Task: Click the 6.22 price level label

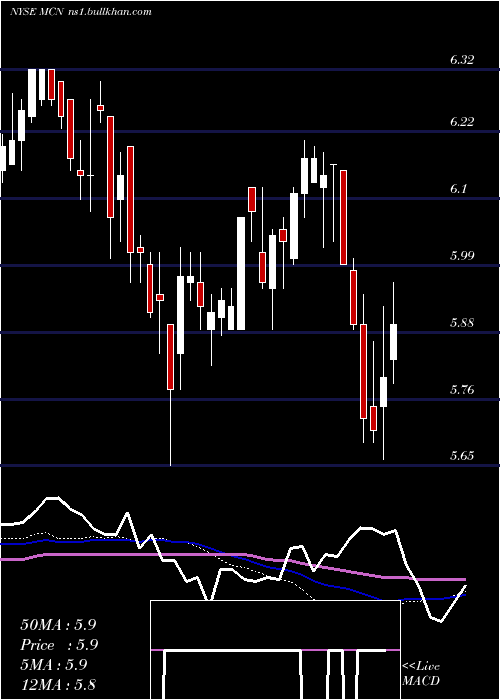Action: pyautogui.click(x=462, y=121)
